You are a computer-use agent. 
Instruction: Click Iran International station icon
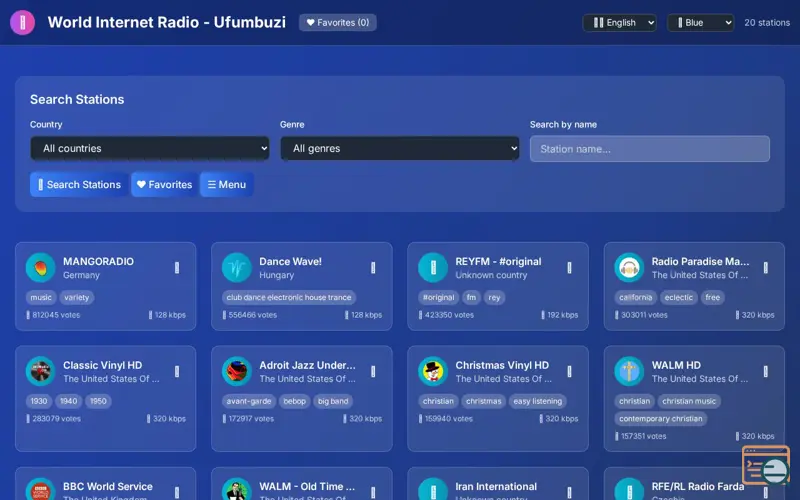(433, 490)
